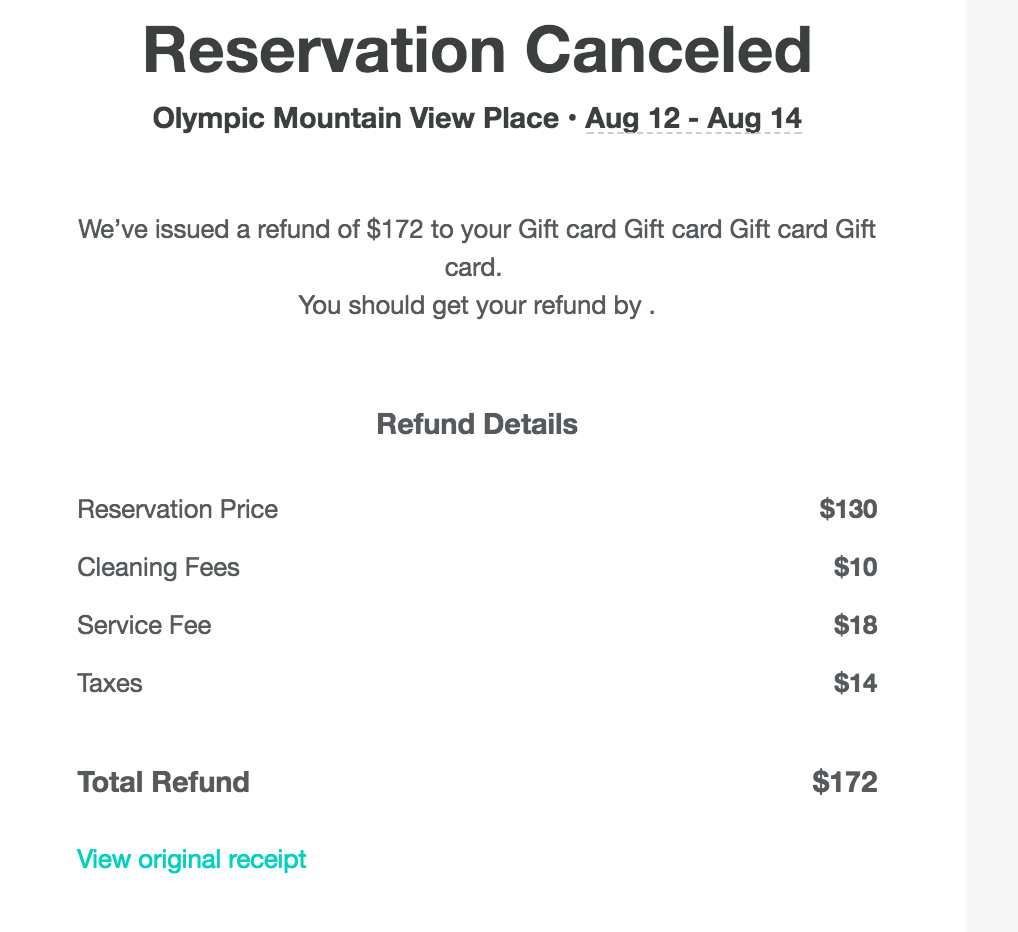
Task: Open the View original receipt link
Action: [192, 859]
